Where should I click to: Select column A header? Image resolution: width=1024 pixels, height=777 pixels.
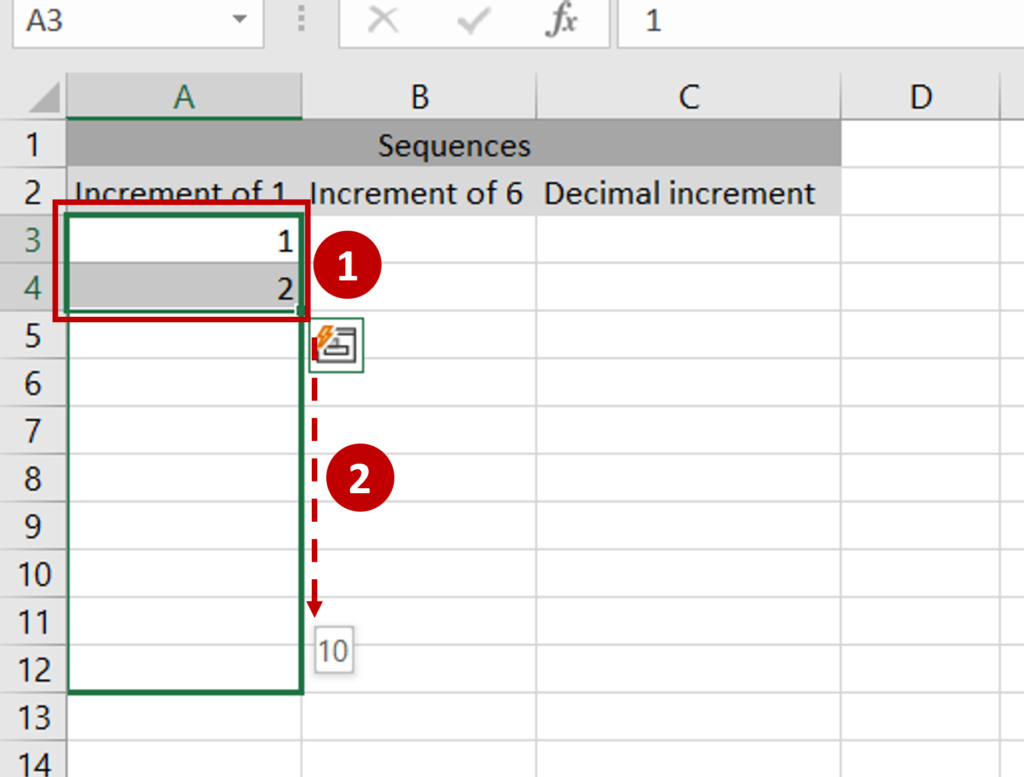tap(184, 95)
